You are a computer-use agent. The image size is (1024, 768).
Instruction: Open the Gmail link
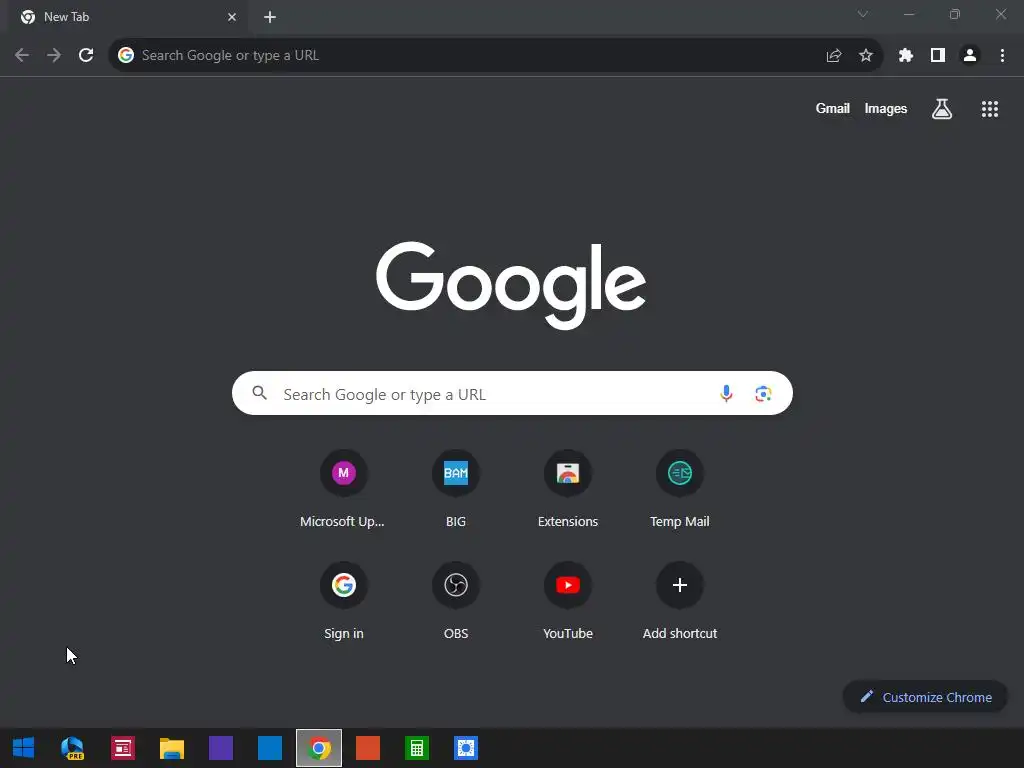pyautogui.click(x=833, y=108)
